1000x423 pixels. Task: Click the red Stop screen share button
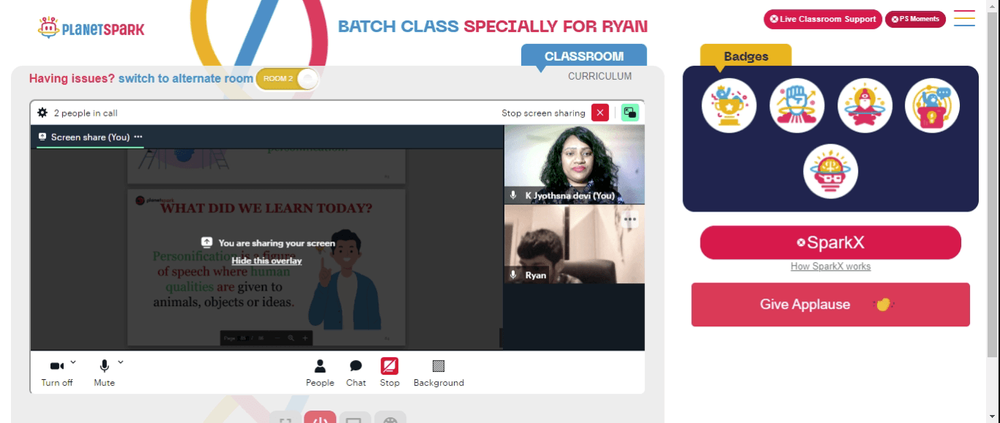pyautogui.click(x=390, y=373)
